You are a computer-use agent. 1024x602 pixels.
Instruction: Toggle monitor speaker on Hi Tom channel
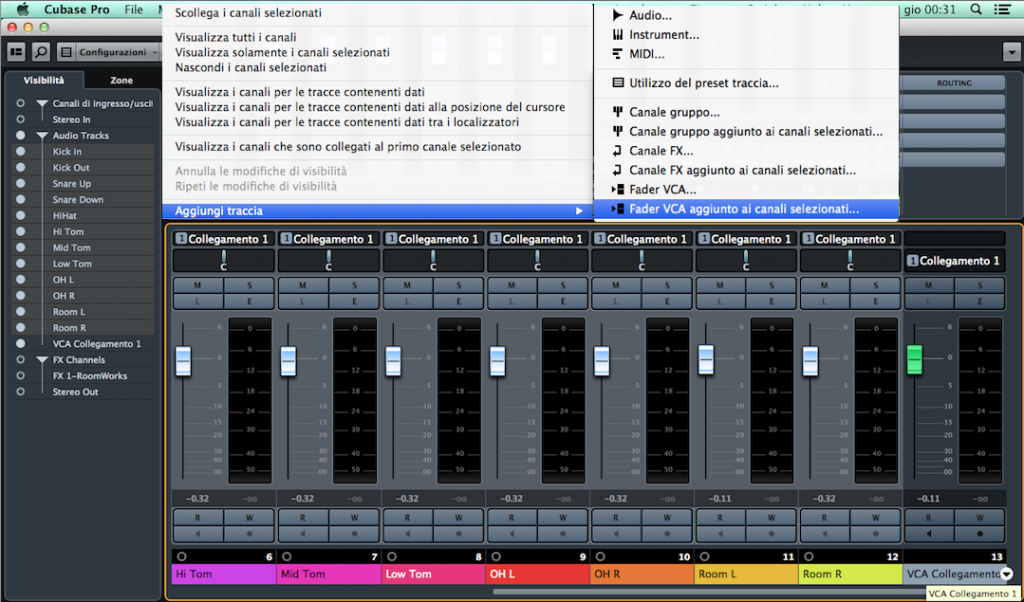(x=198, y=533)
